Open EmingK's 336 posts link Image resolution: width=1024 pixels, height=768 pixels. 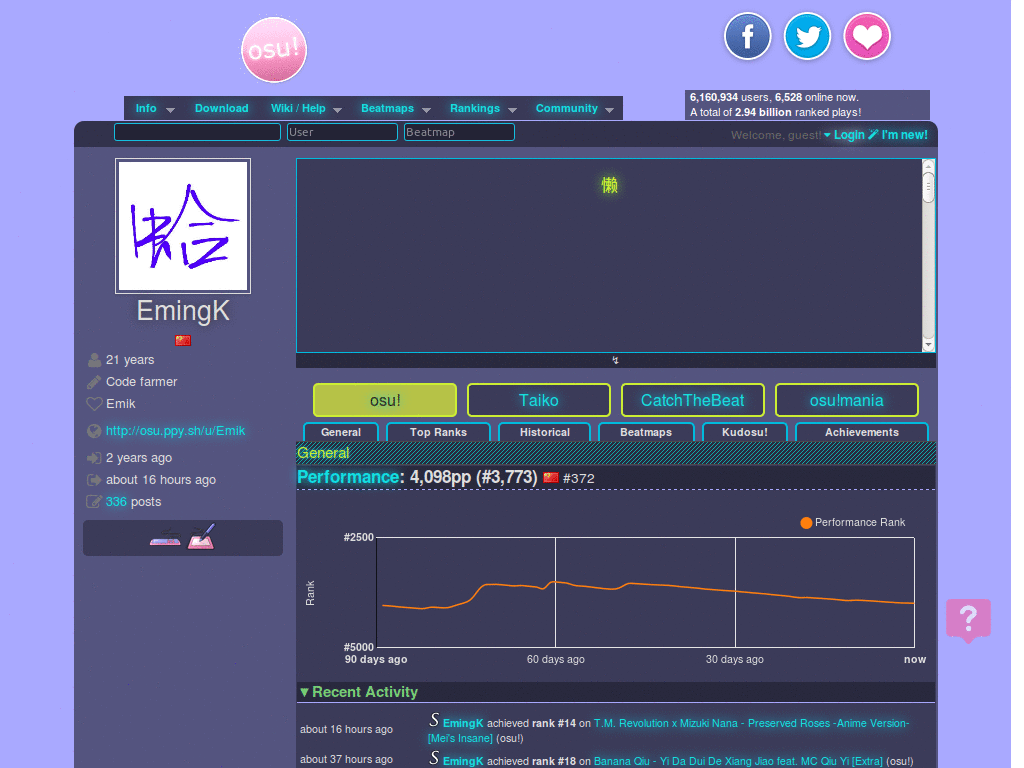(x=116, y=501)
